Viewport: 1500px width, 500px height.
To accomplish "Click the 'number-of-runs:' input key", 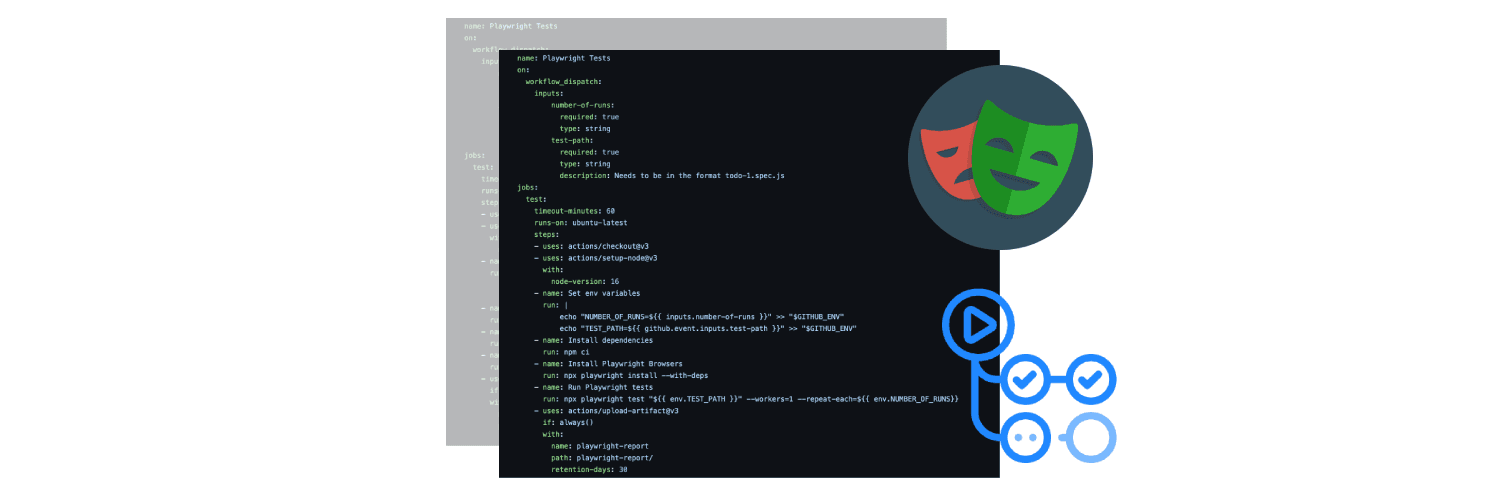I will click(582, 105).
